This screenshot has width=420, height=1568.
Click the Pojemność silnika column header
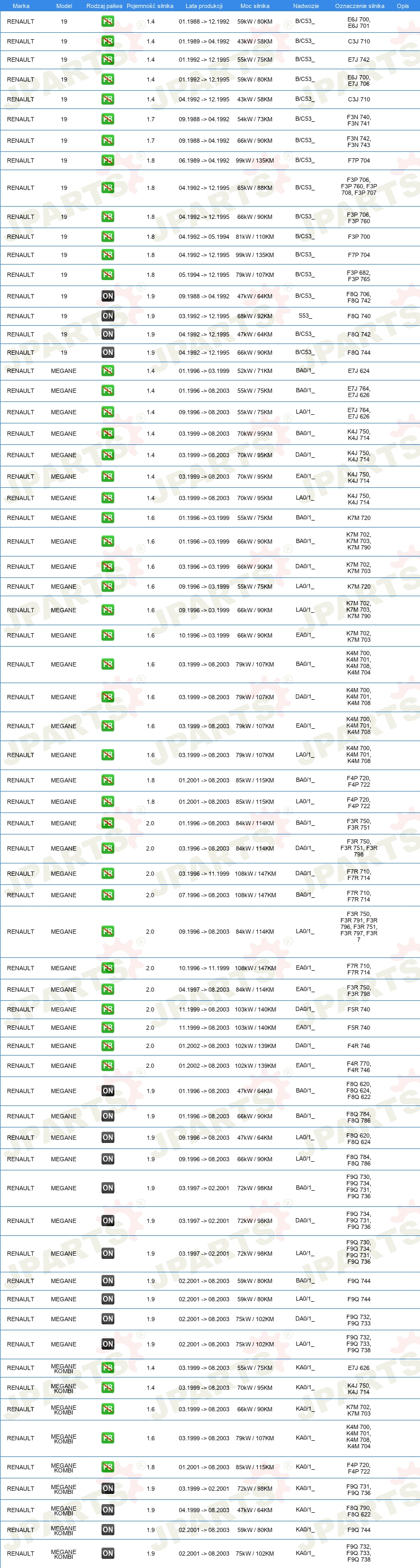click(150, 6)
